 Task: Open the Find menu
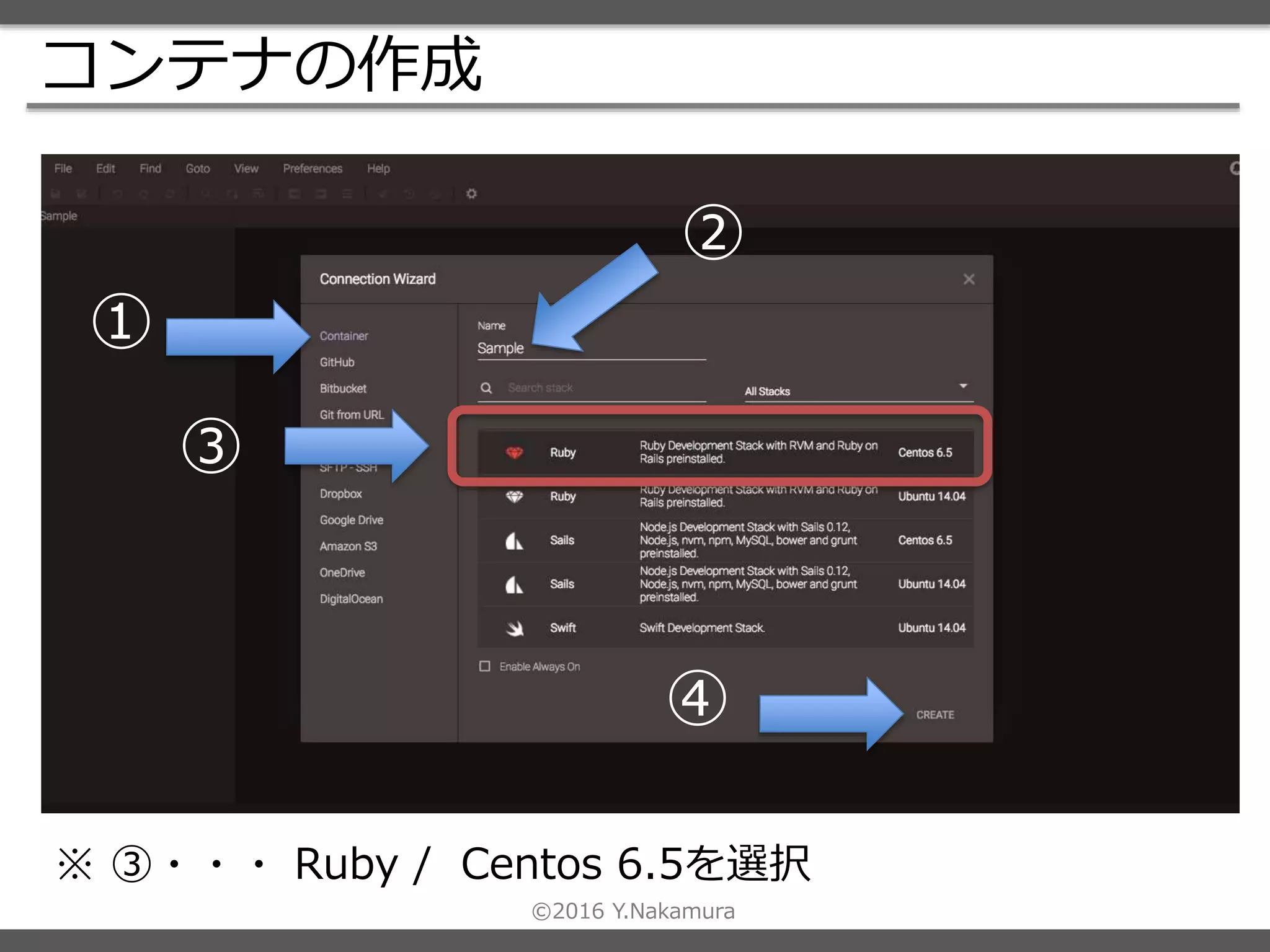(x=150, y=169)
